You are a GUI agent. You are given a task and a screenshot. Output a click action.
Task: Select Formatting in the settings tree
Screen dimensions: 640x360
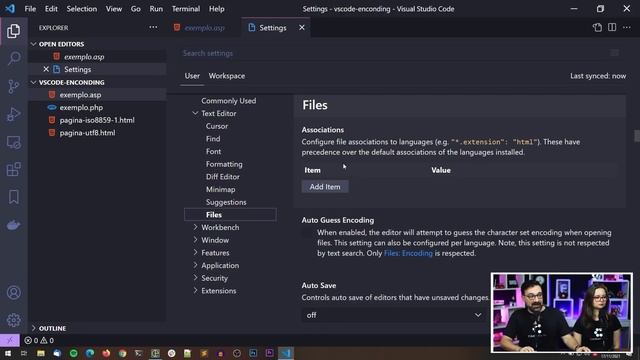(x=224, y=164)
